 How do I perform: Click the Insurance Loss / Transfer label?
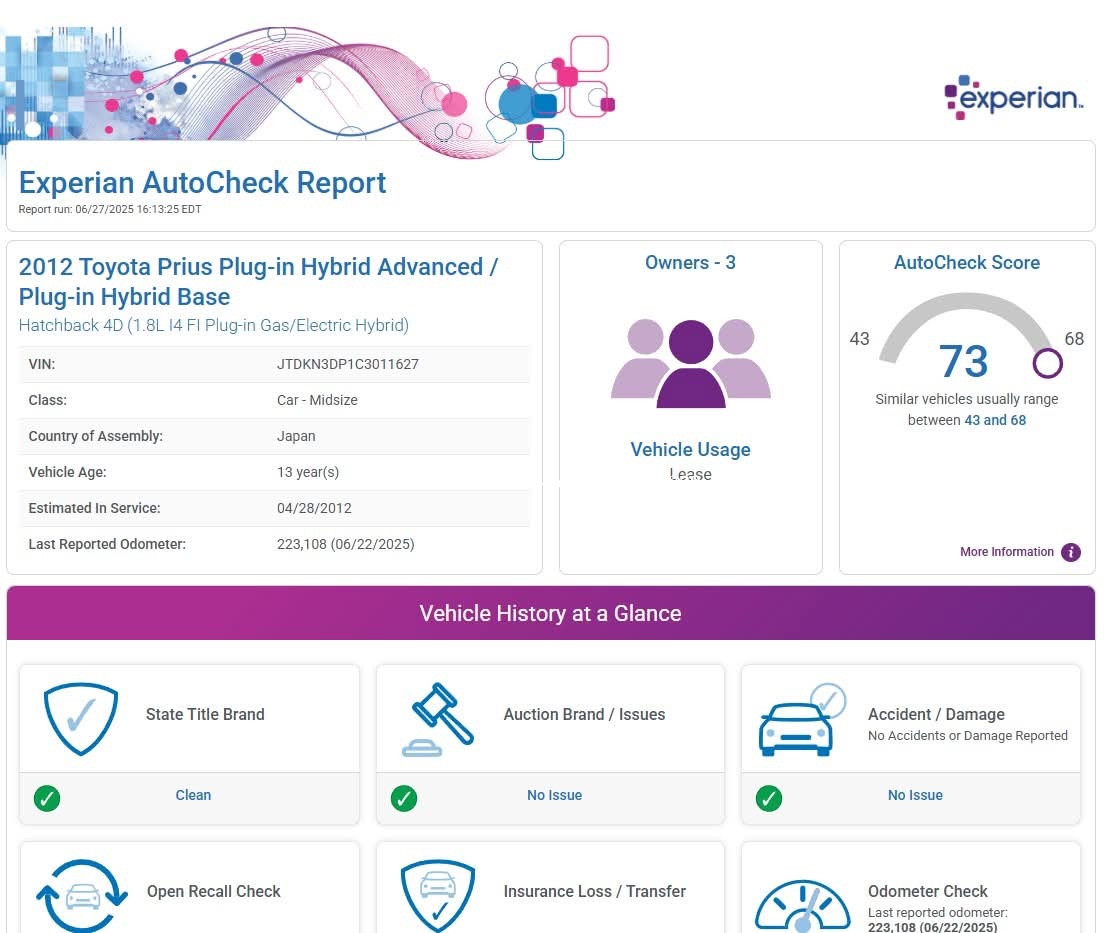click(594, 892)
